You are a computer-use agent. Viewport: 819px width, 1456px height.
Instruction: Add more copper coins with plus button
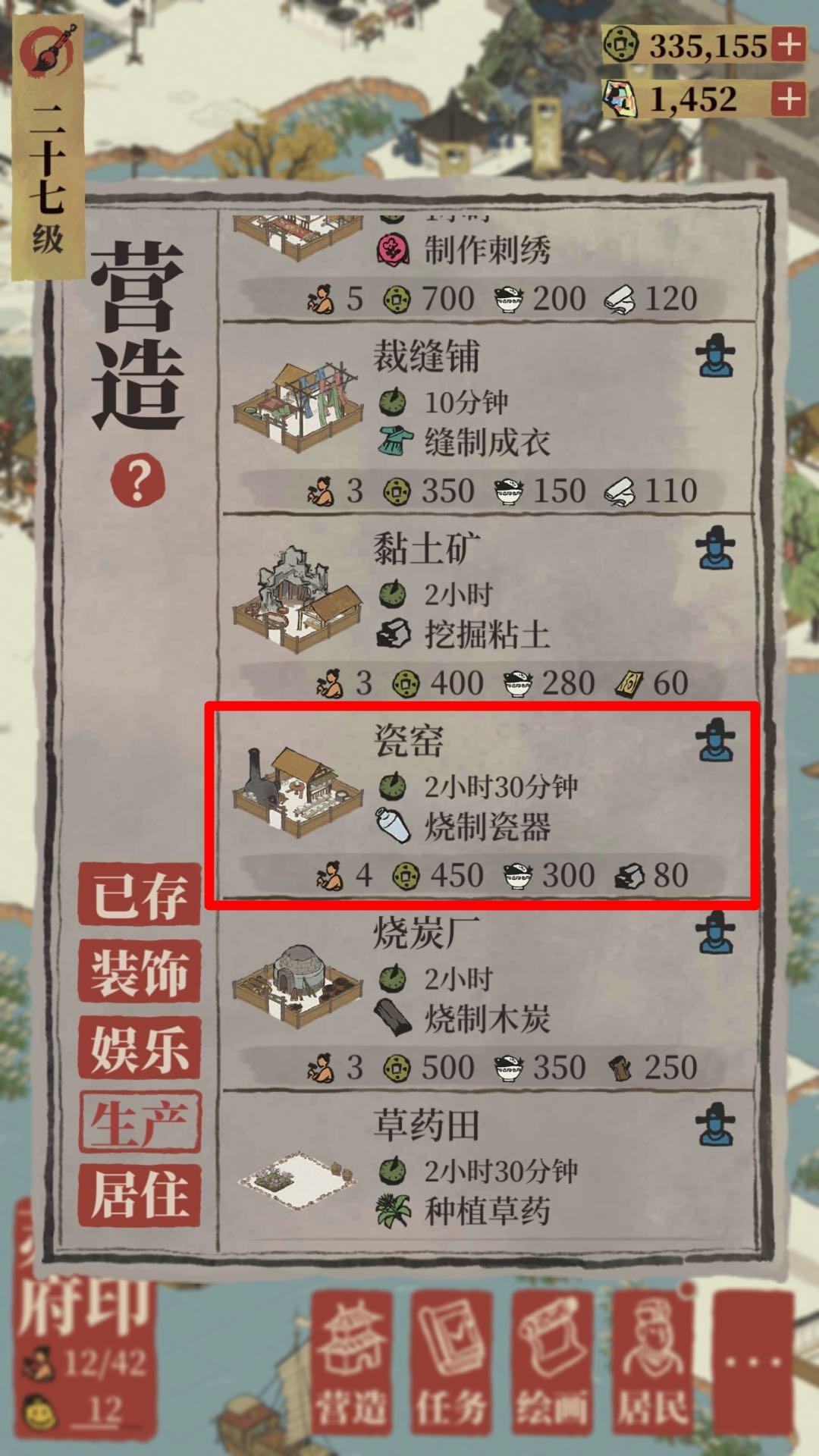pyautogui.click(x=788, y=45)
